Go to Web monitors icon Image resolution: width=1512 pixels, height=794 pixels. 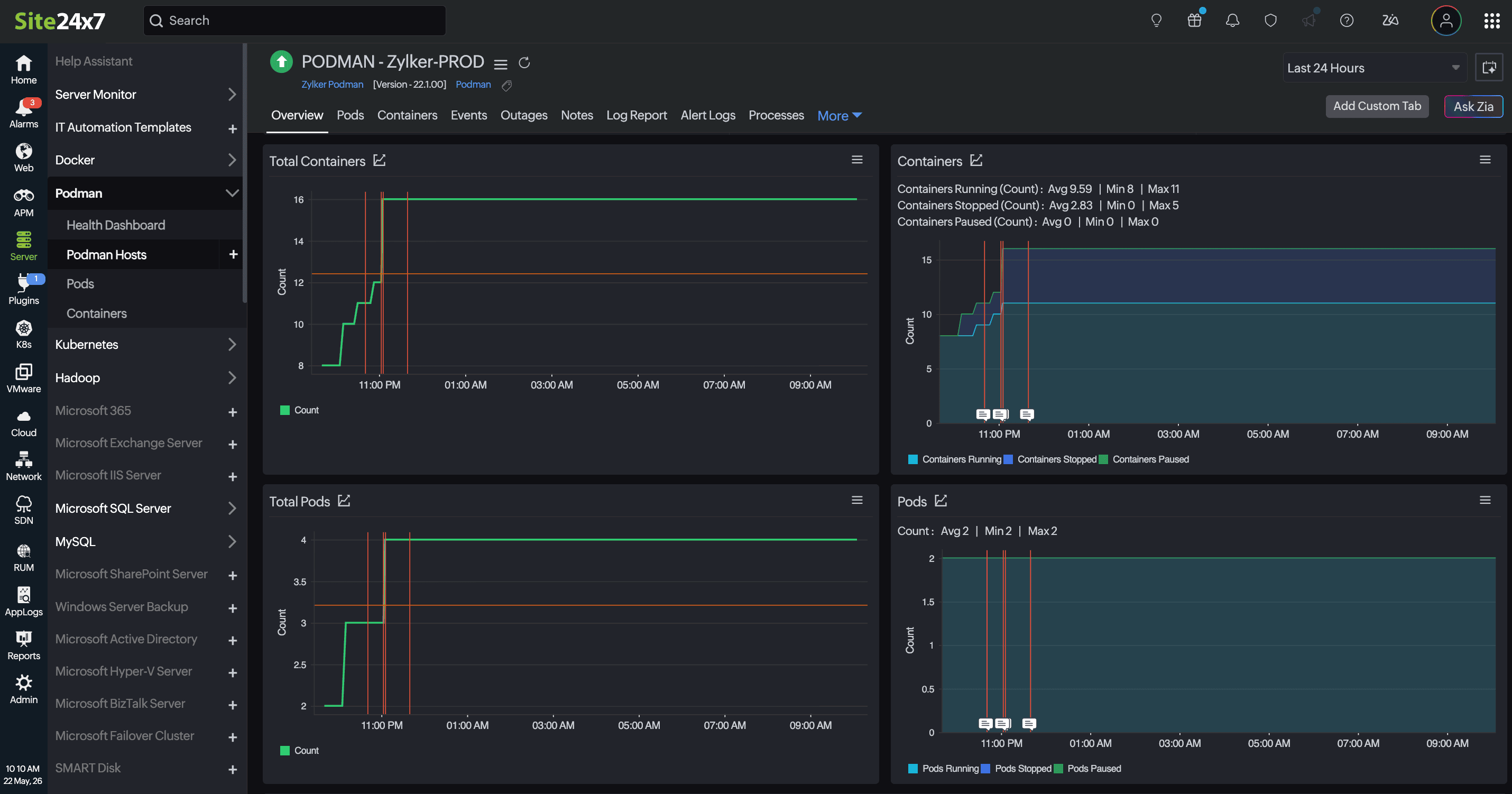pyautogui.click(x=23, y=158)
